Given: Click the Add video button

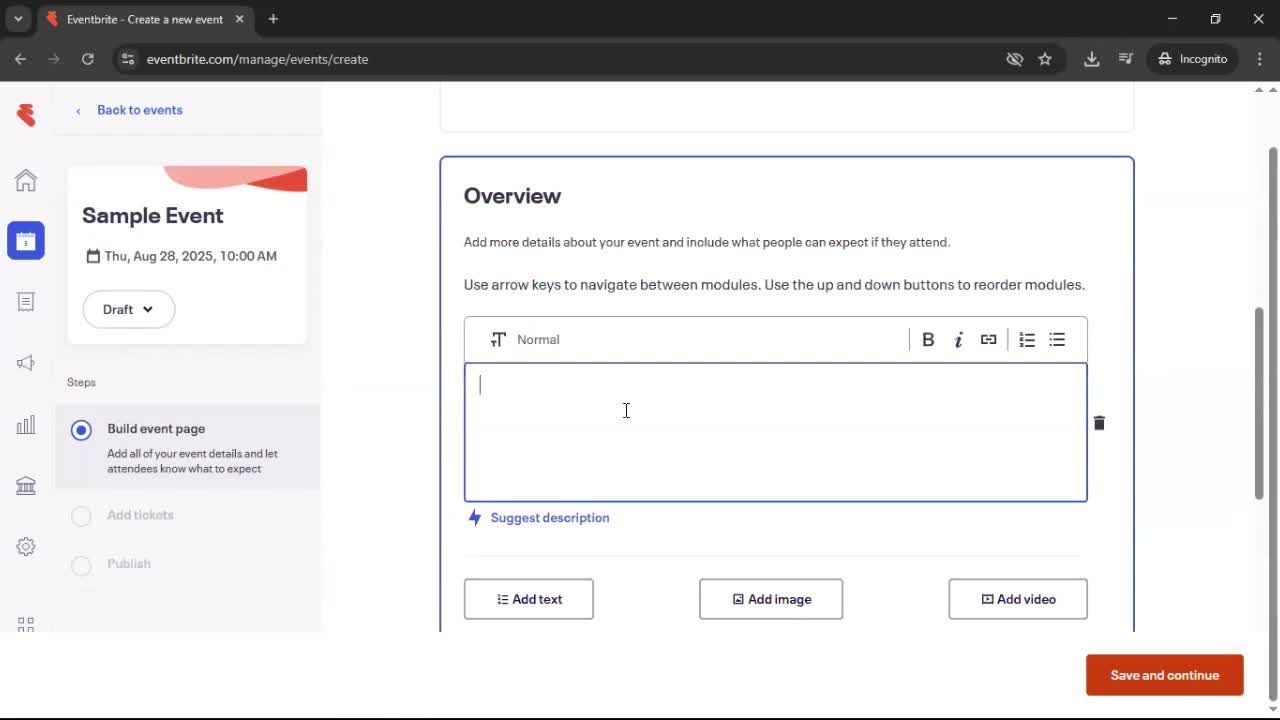Looking at the screenshot, I should [x=1018, y=599].
